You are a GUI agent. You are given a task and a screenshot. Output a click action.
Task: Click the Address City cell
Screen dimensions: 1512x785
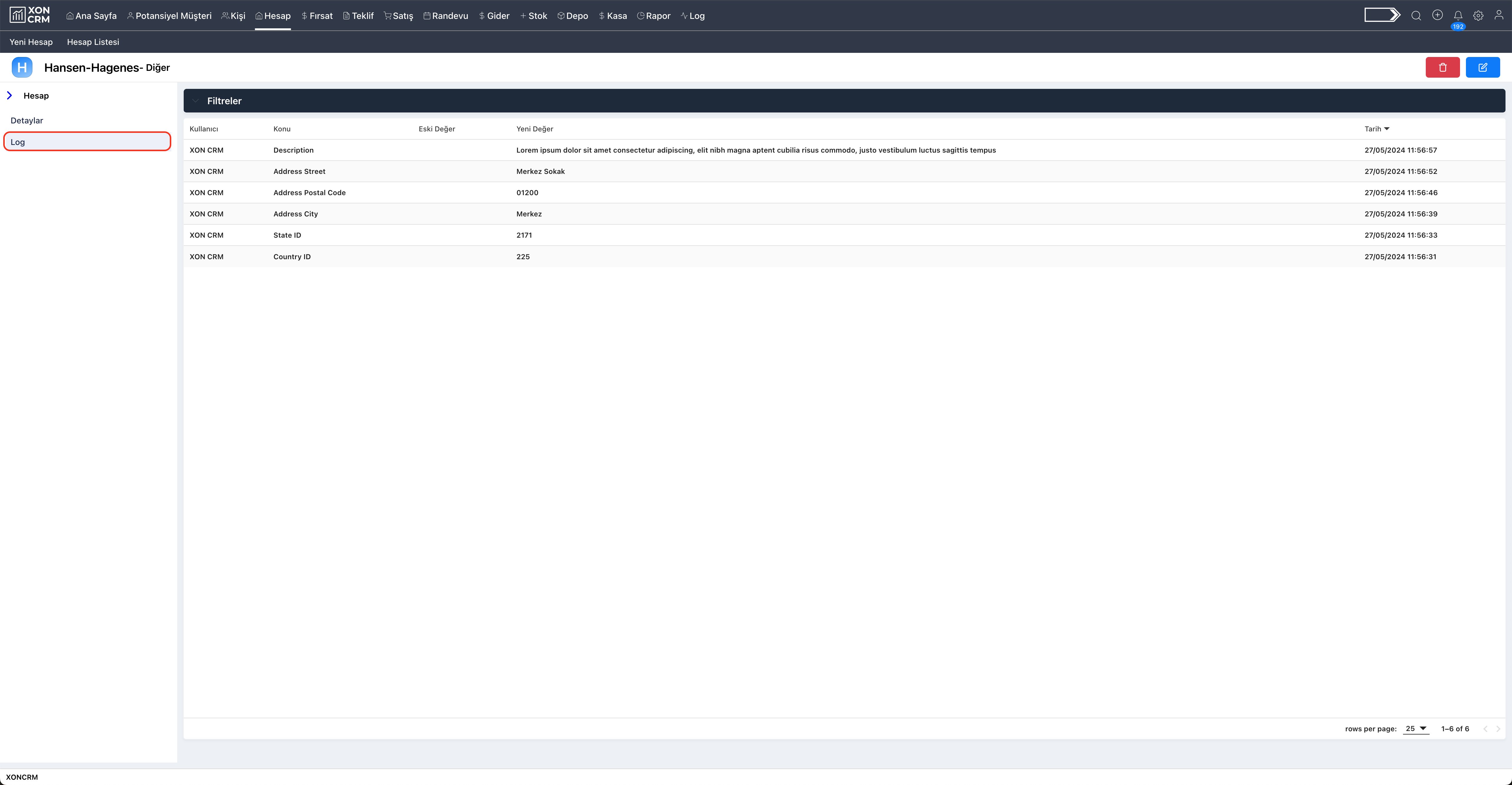[x=296, y=213]
